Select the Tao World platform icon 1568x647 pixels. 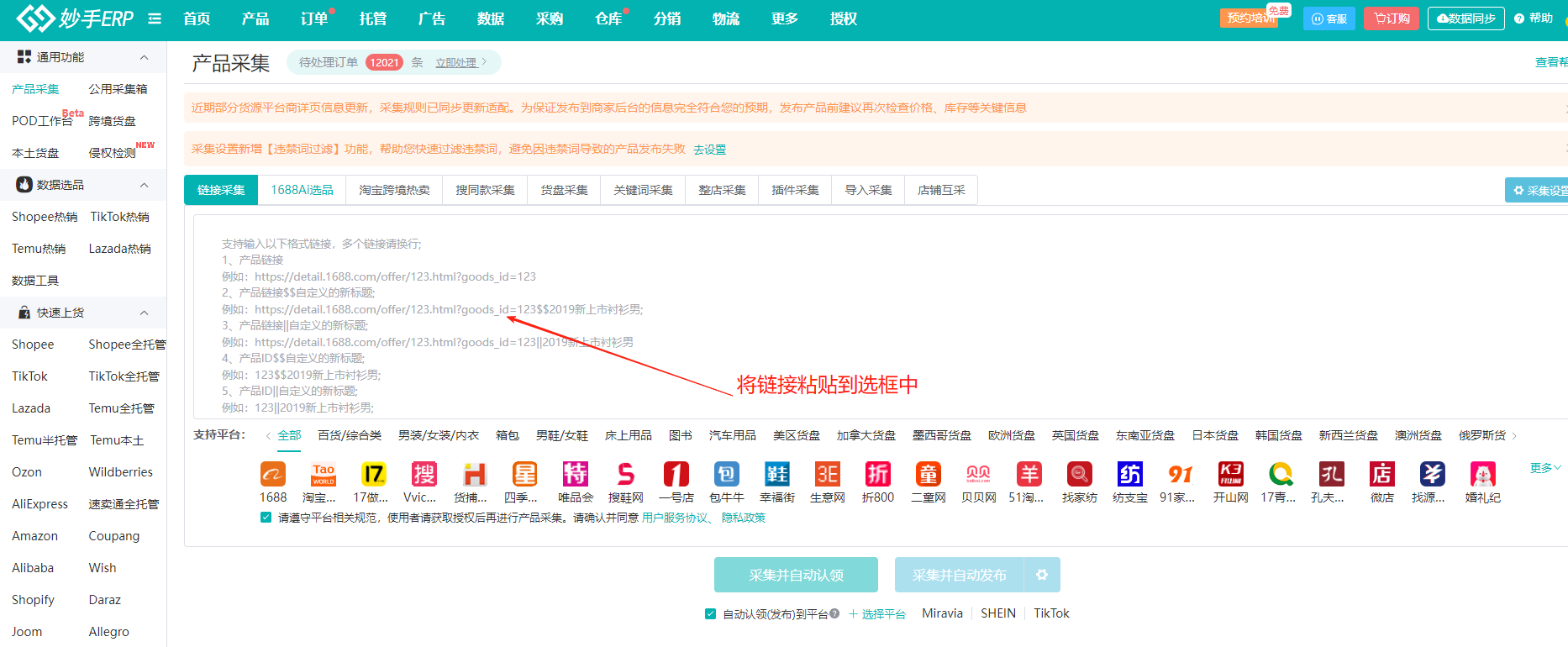[324, 475]
